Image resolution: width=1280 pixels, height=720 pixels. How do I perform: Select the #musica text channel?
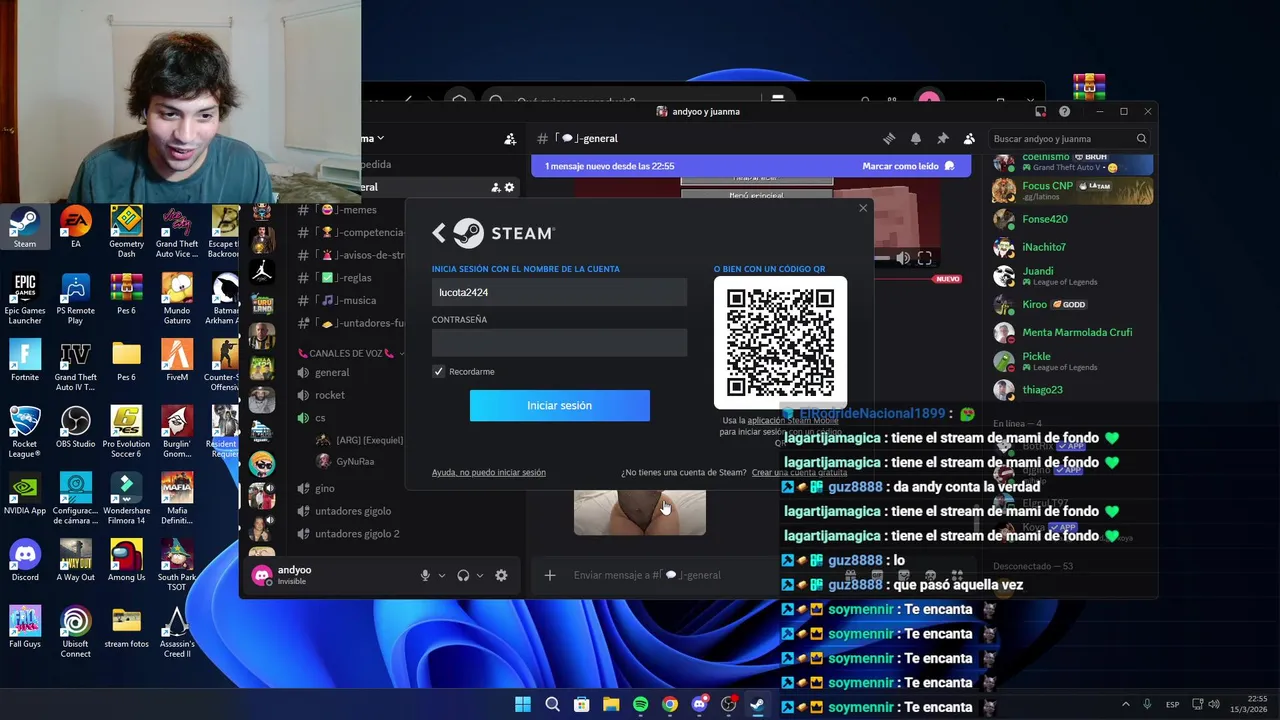(350, 300)
